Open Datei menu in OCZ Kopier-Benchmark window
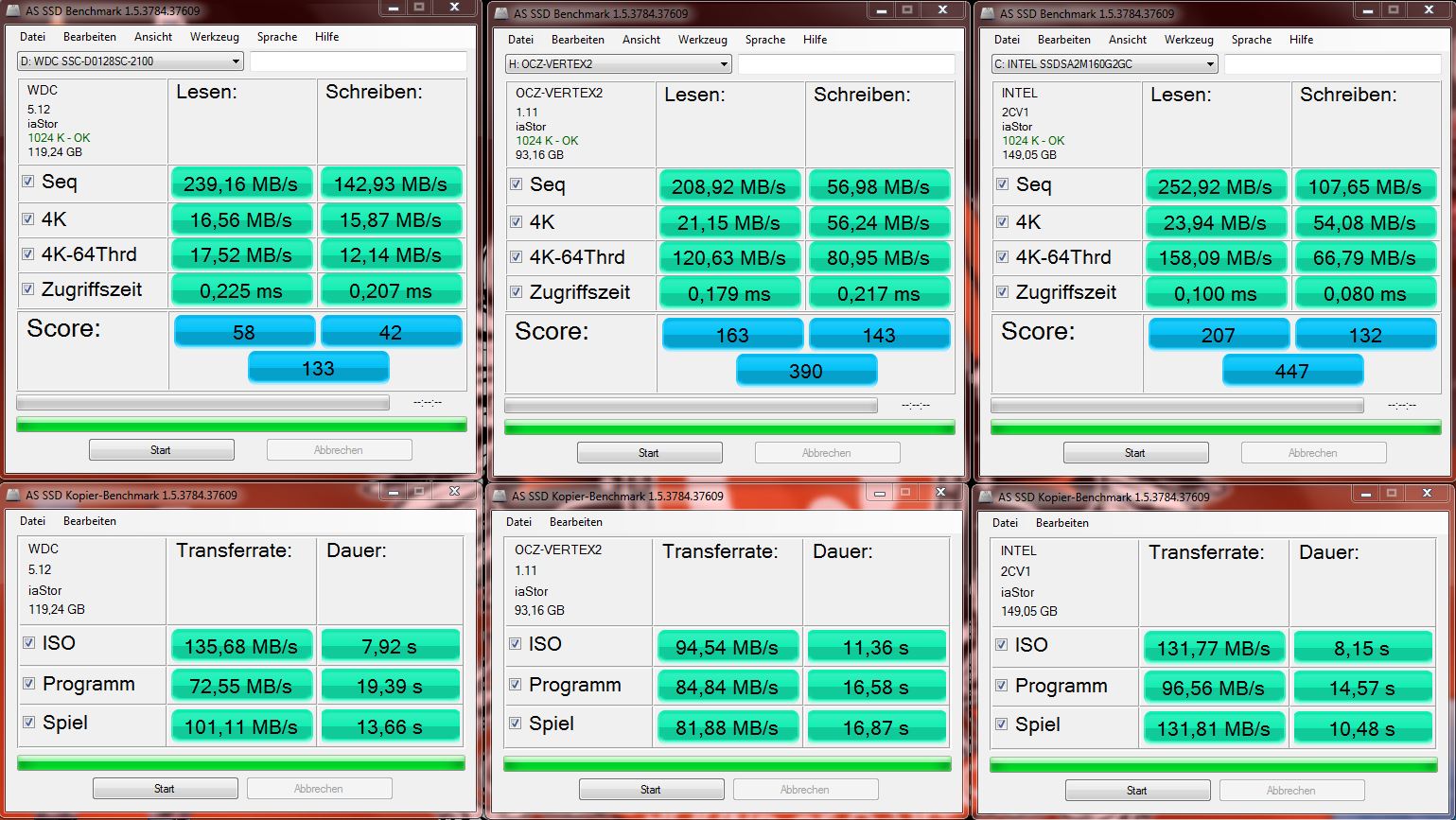The image size is (1456, 820). point(518,522)
